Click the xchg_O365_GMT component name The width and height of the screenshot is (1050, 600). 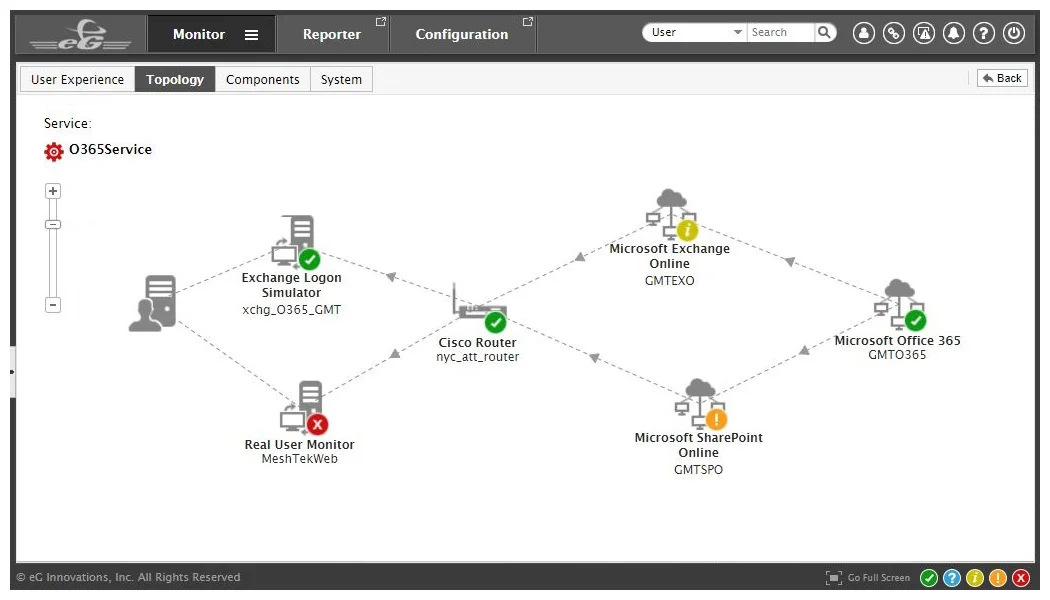click(291, 310)
